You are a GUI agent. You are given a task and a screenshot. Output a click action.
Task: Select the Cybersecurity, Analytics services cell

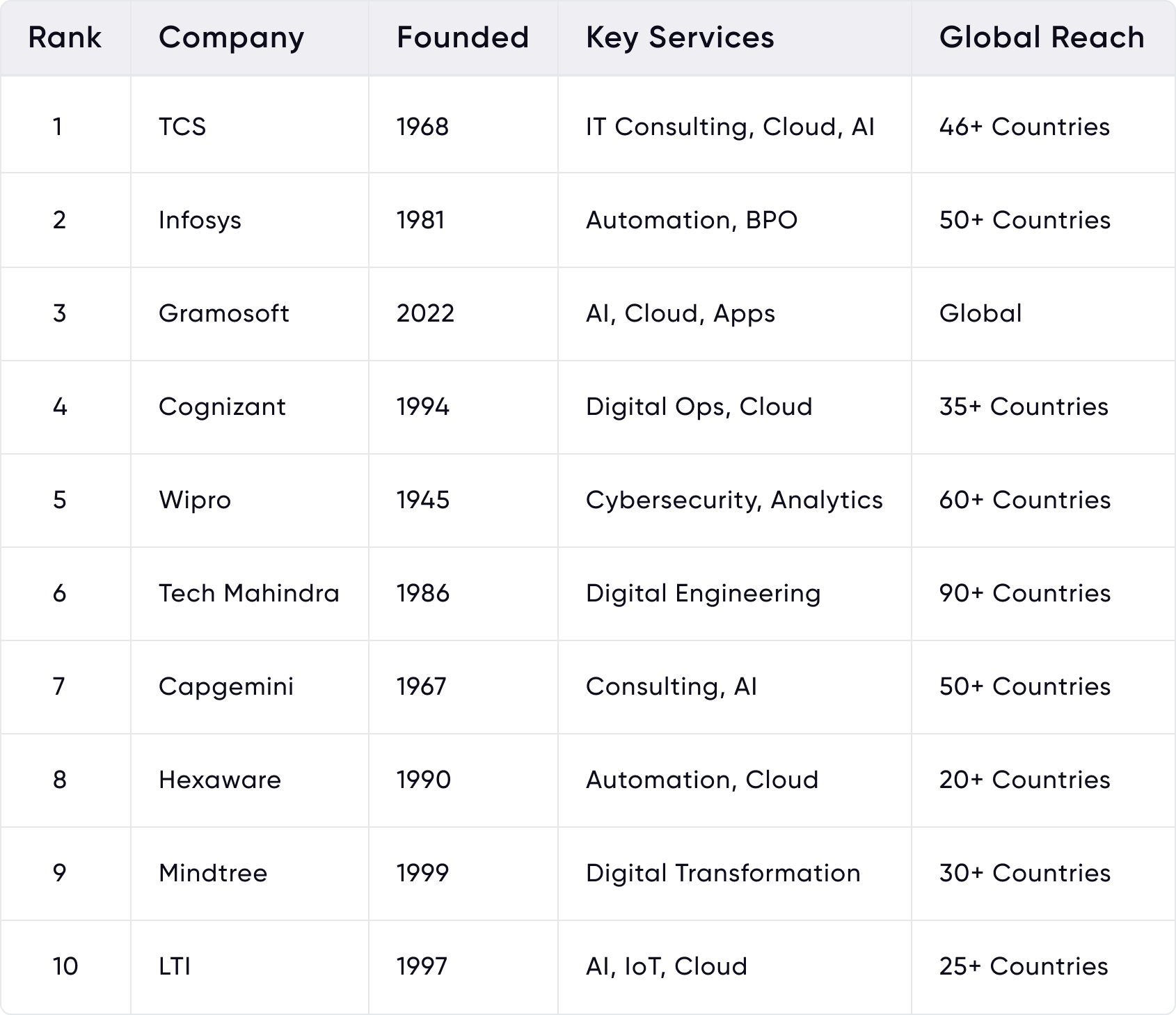734,500
